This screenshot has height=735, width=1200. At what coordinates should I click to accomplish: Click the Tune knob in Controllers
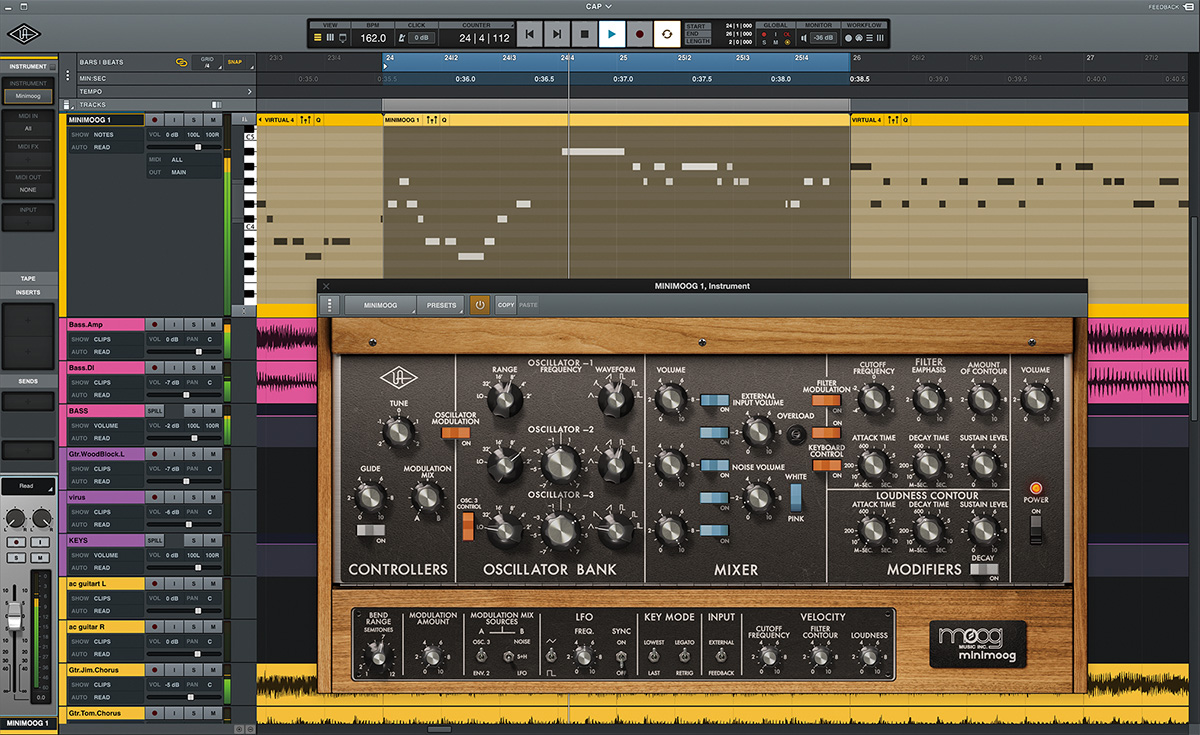click(398, 432)
